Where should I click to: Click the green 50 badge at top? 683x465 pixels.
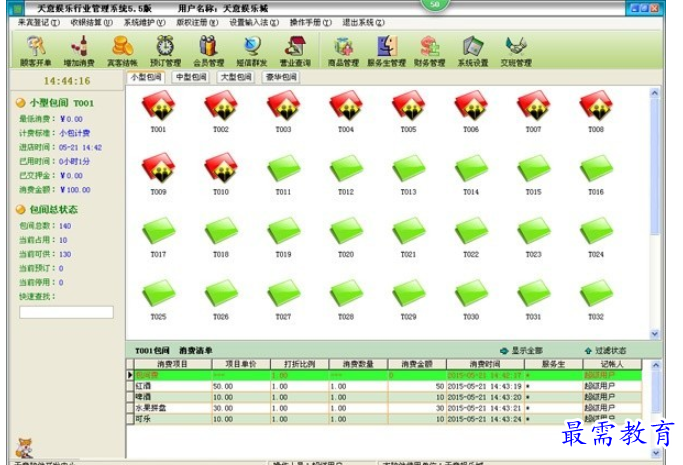pyautogui.click(x=435, y=5)
